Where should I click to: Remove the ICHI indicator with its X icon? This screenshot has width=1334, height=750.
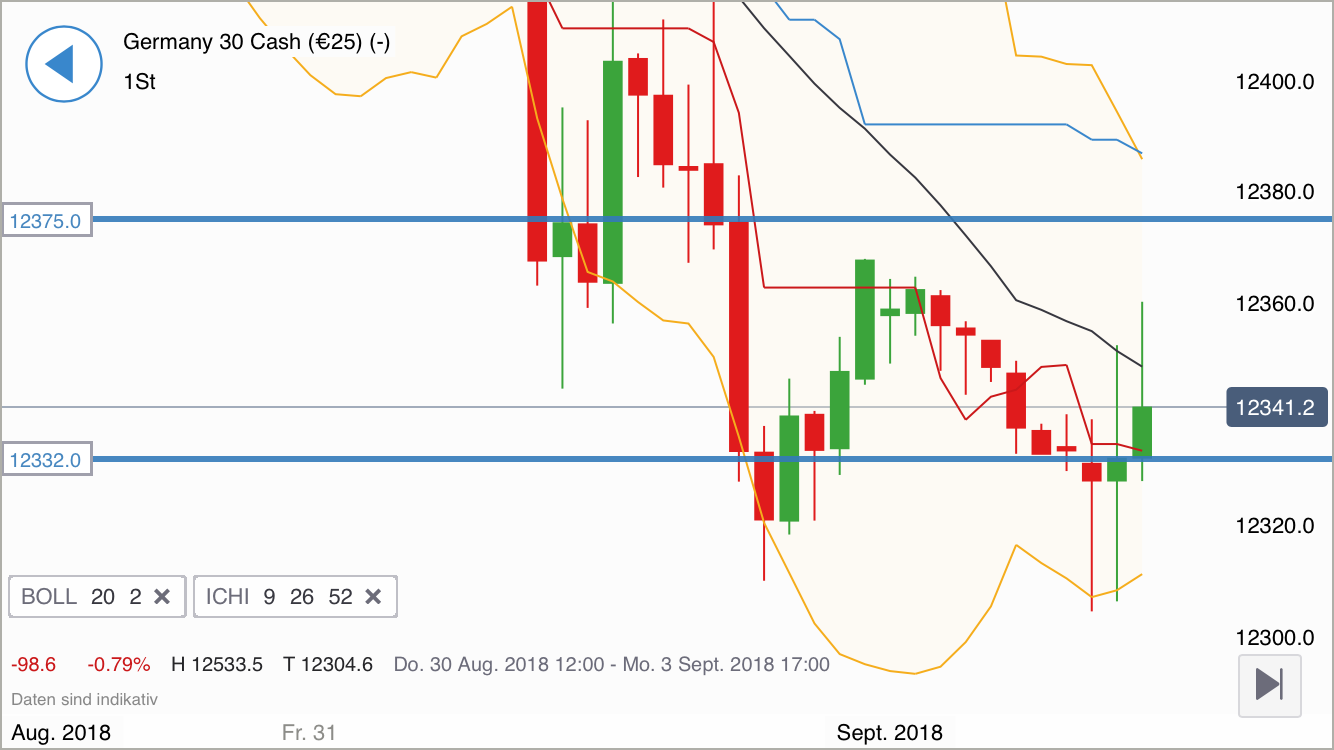click(x=373, y=596)
